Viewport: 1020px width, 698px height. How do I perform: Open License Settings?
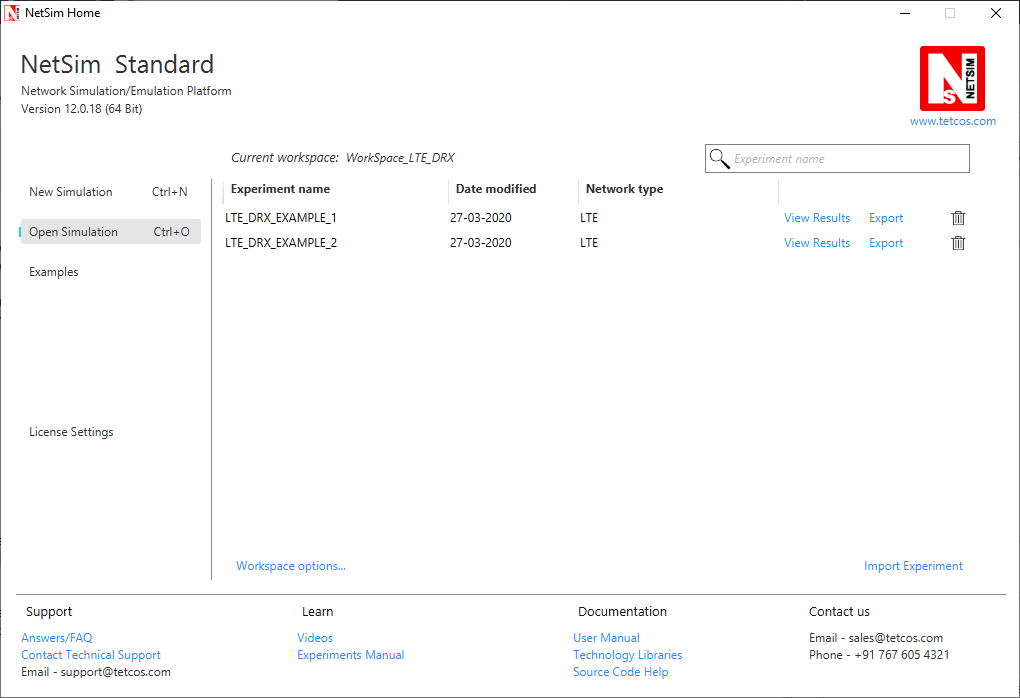(71, 432)
